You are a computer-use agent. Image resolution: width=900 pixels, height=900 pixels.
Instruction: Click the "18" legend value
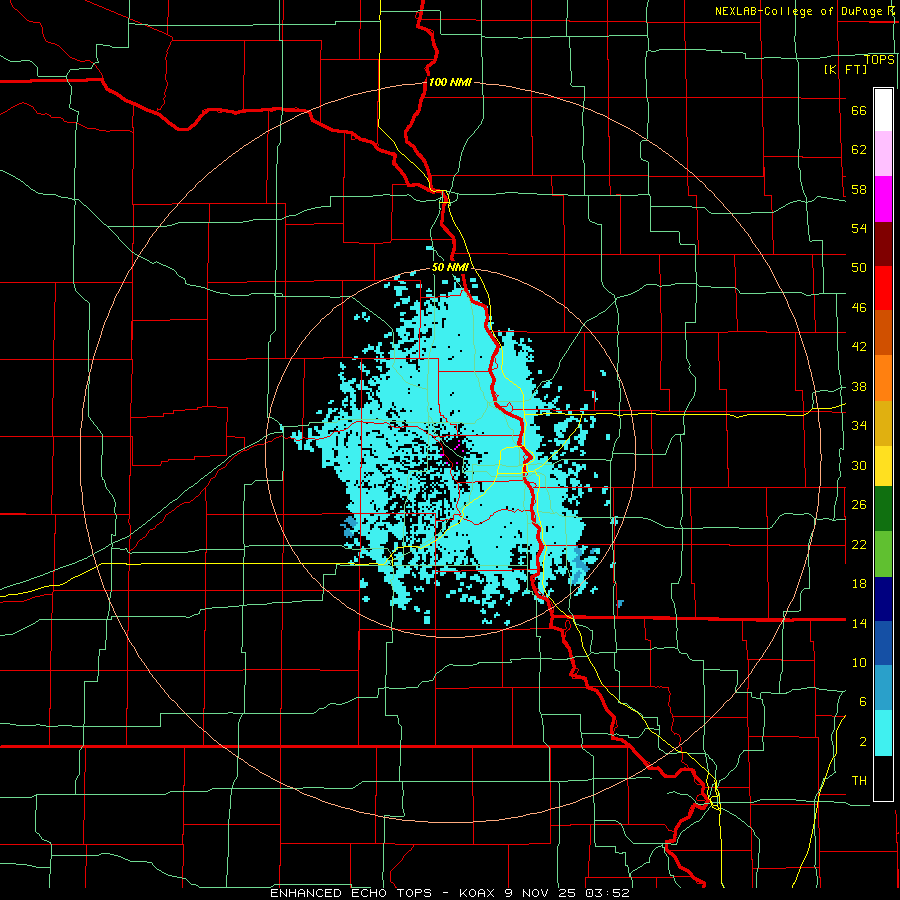pyautogui.click(x=859, y=584)
